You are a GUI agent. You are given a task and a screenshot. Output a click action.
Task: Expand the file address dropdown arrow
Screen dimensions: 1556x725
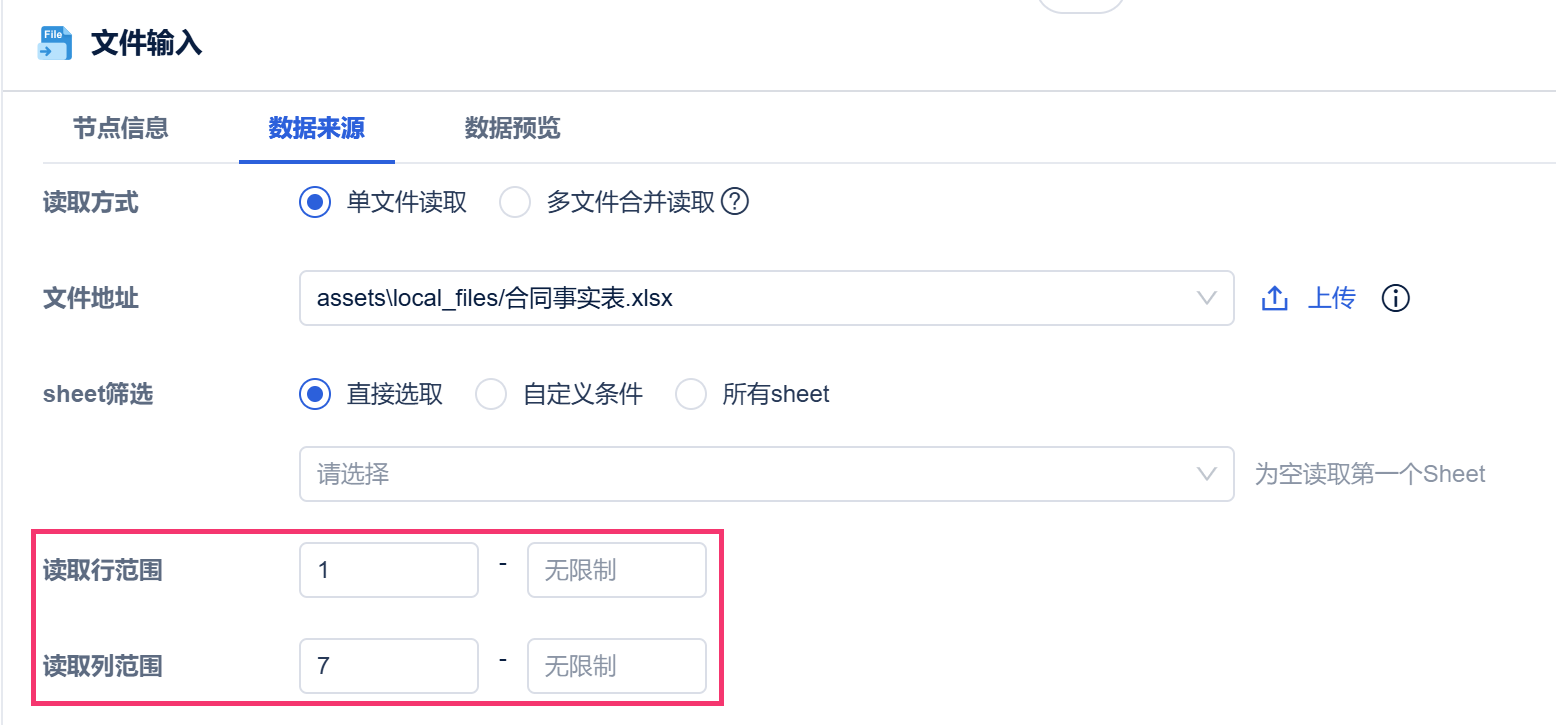pos(1207,298)
